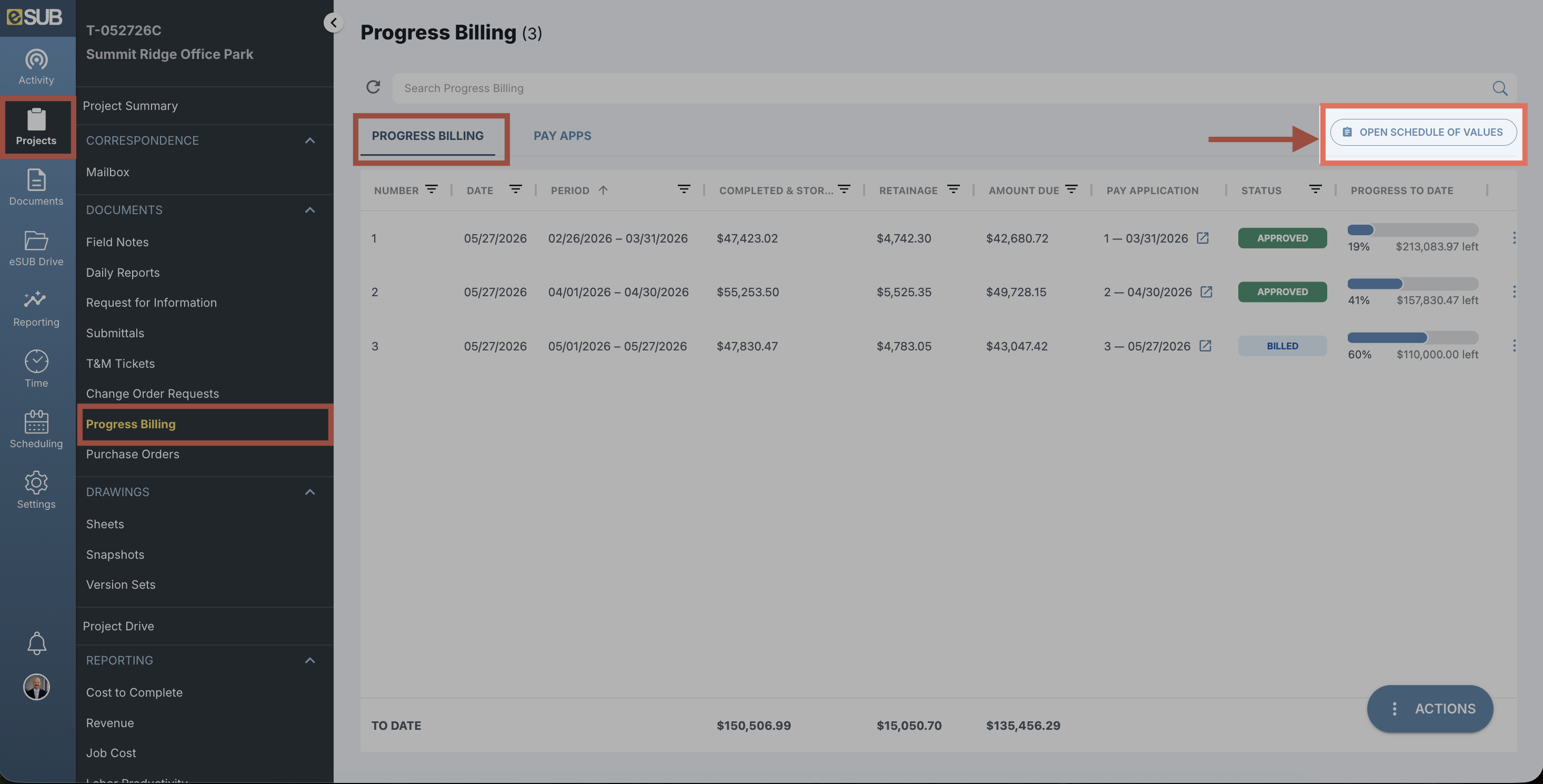Image resolution: width=1543 pixels, height=784 pixels.
Task: Open the Revenue report
Action: [110, 723]
